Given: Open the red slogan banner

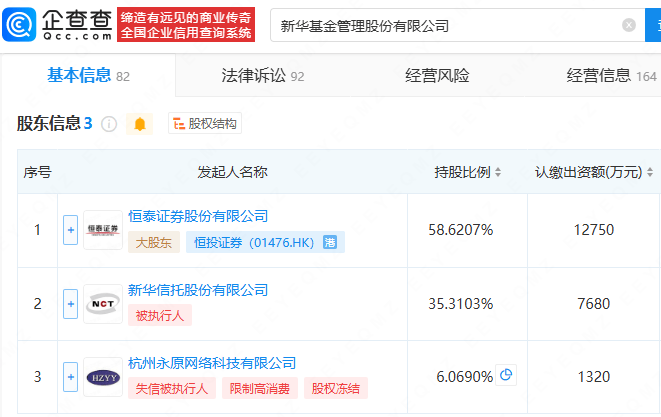Looking at the screenshot, I should coord(186,24).
